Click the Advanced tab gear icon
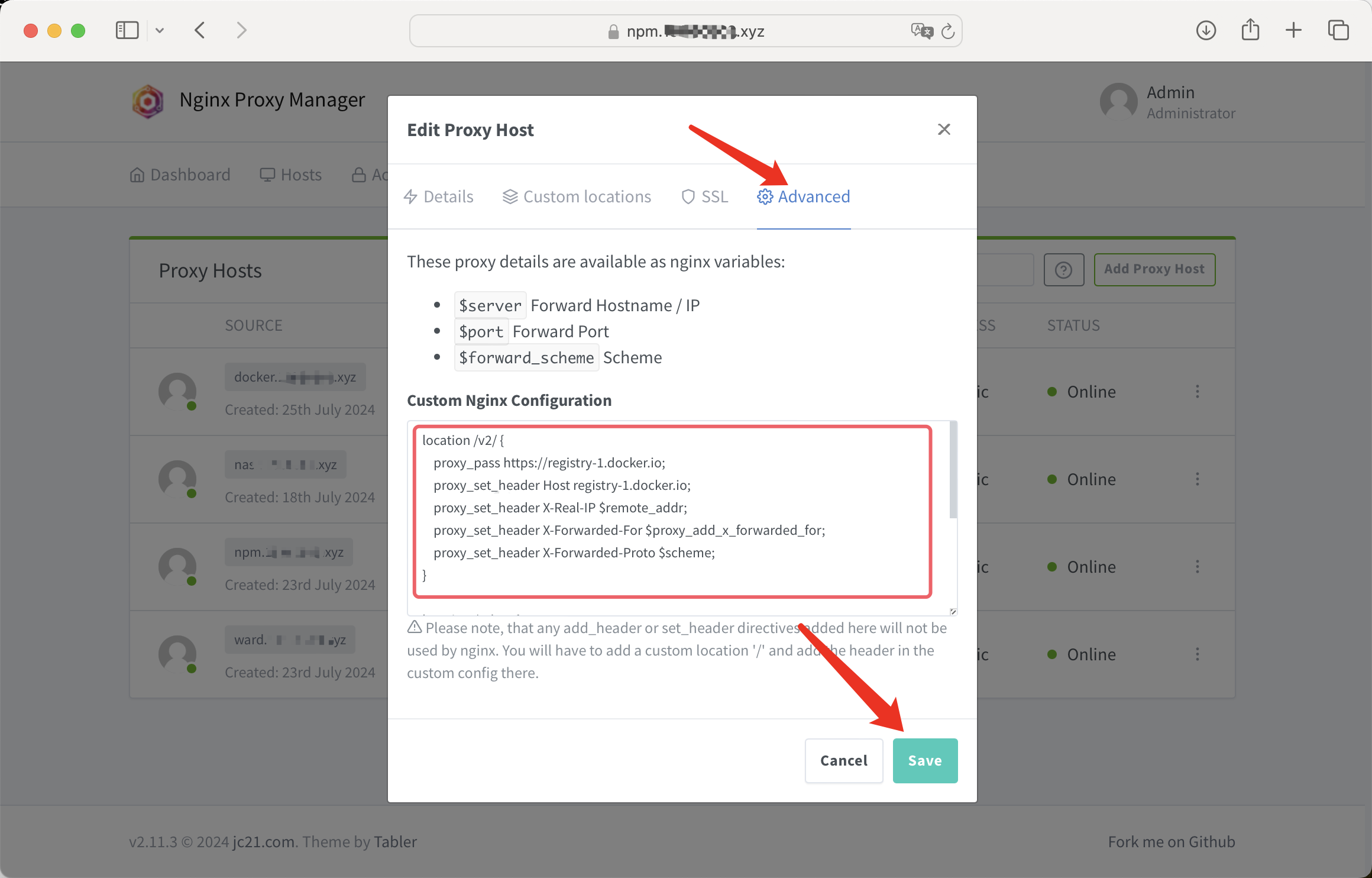 tap(764, 196)
